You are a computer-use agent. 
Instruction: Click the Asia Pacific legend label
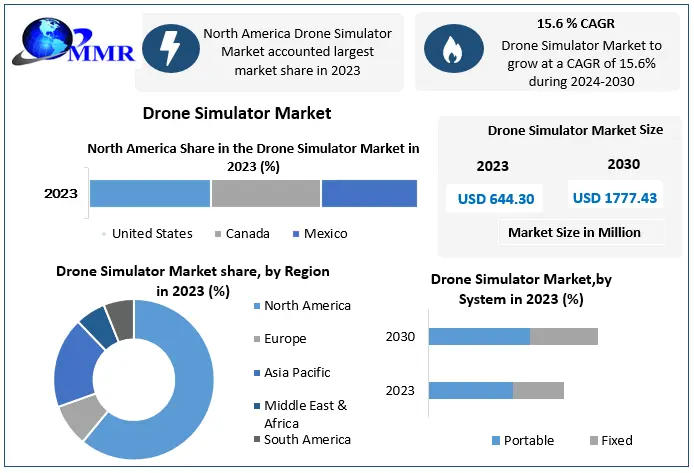point(297,372)
